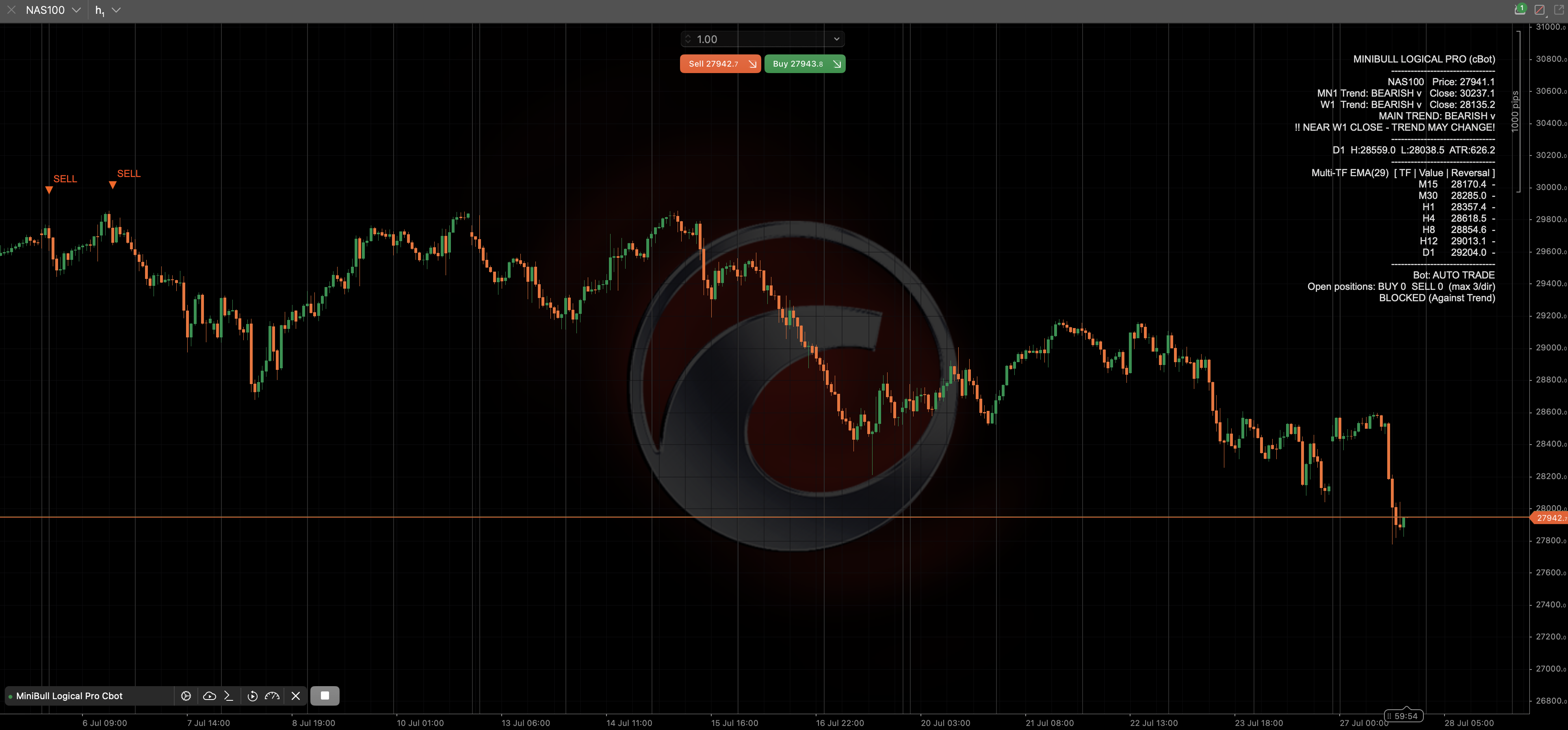Remove MiniBull cBot with the X icon
The height and width of the screenshot is (730, 1568).
296,695
